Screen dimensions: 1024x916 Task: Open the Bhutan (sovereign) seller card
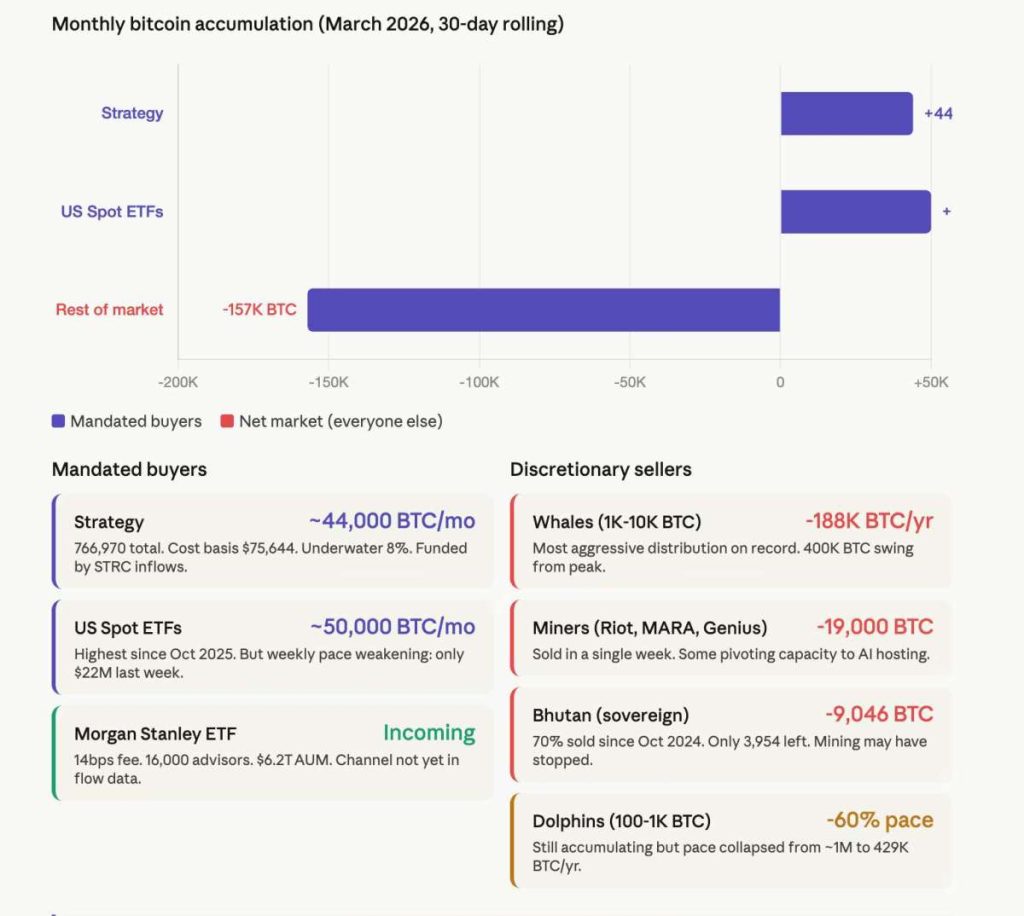click(x=731, y=734)
